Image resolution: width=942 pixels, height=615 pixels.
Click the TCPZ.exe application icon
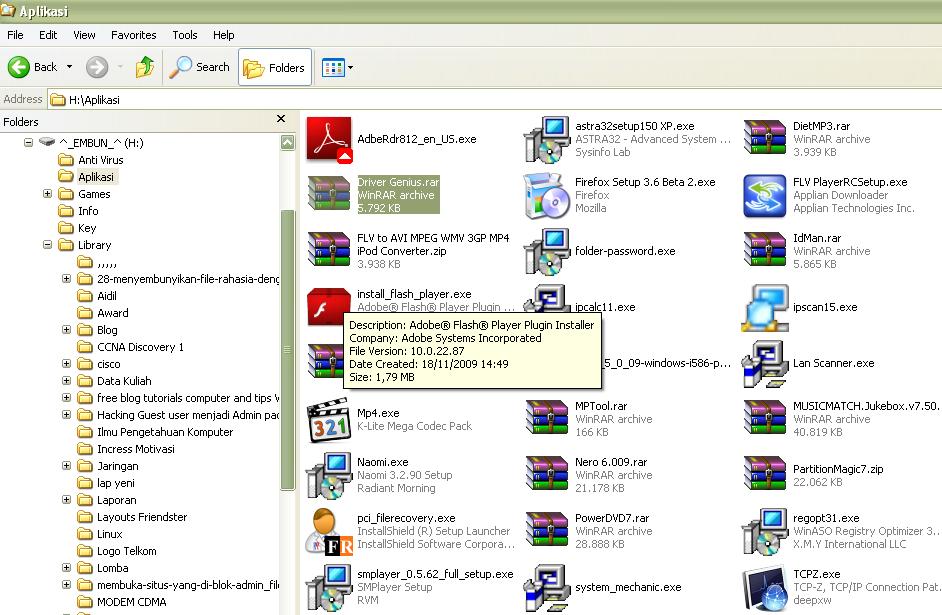[x=764, y=588]
